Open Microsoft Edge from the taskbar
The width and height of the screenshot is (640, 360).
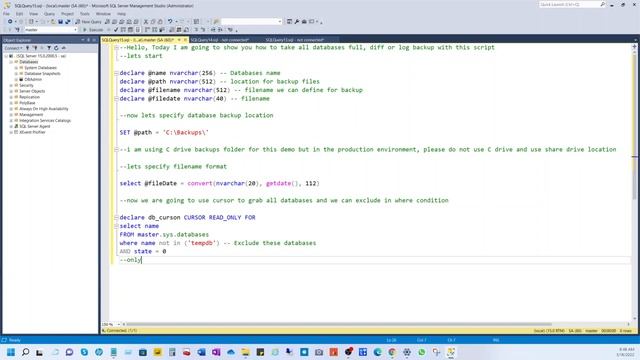[x=378, y=352]
